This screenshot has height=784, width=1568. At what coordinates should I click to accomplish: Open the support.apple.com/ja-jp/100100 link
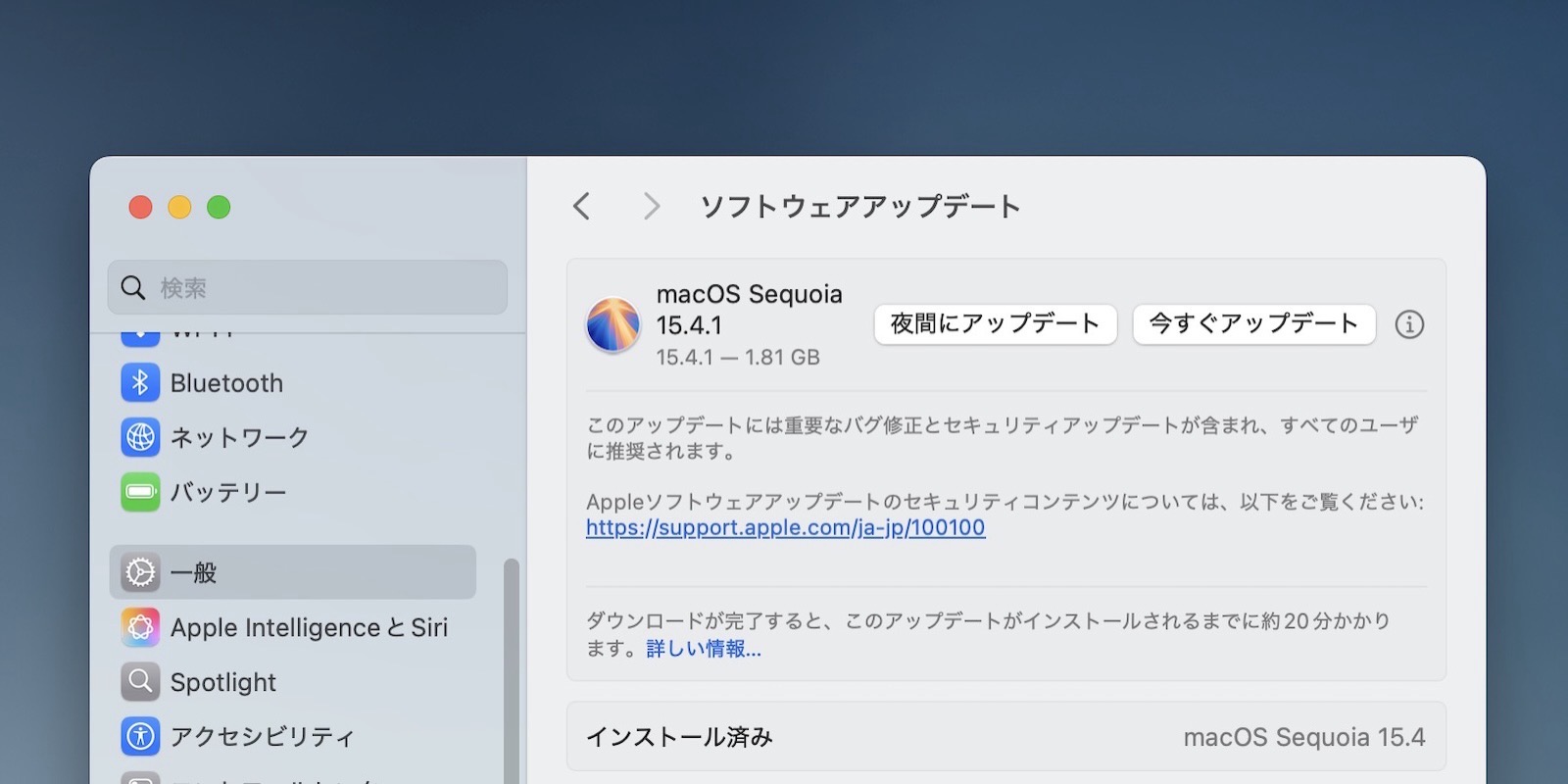(785, 528)
